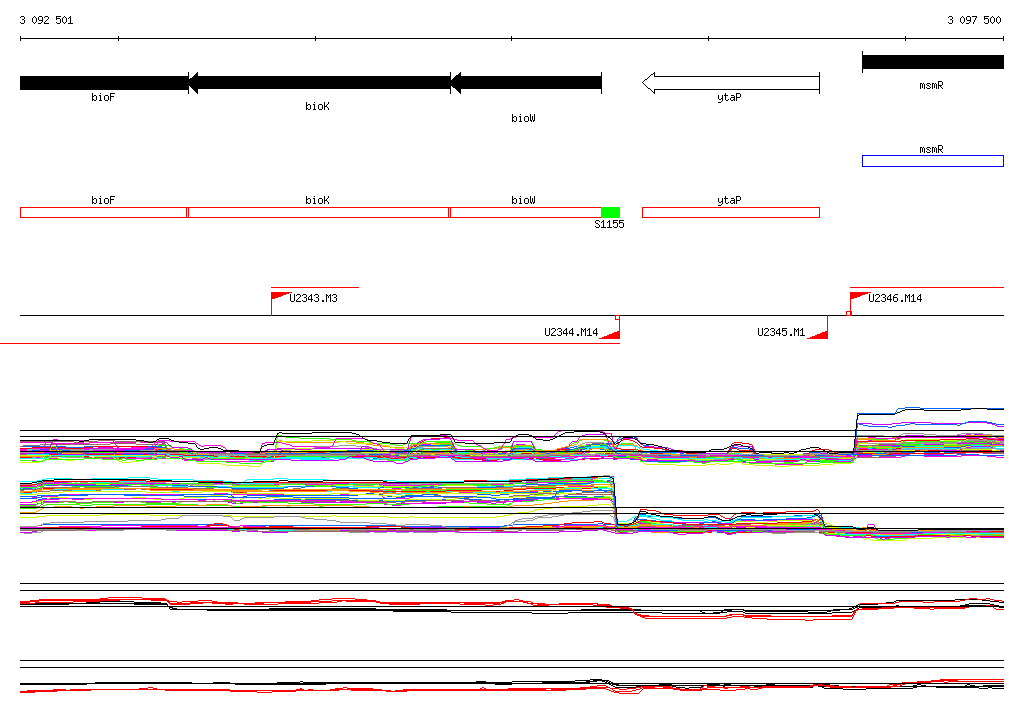
Task: Click the black msmR gene bar
Action: click(x=933, y=62)
